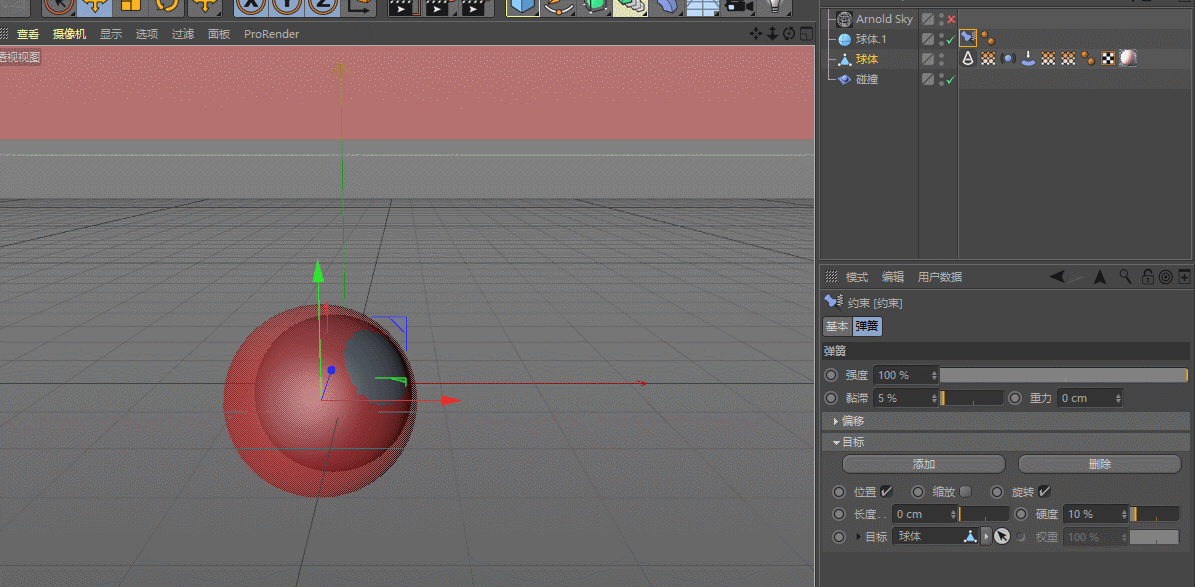Search attributes with magnifier icon
The height and width of the screenshot is (587, 1195).
click(1125, 277)
